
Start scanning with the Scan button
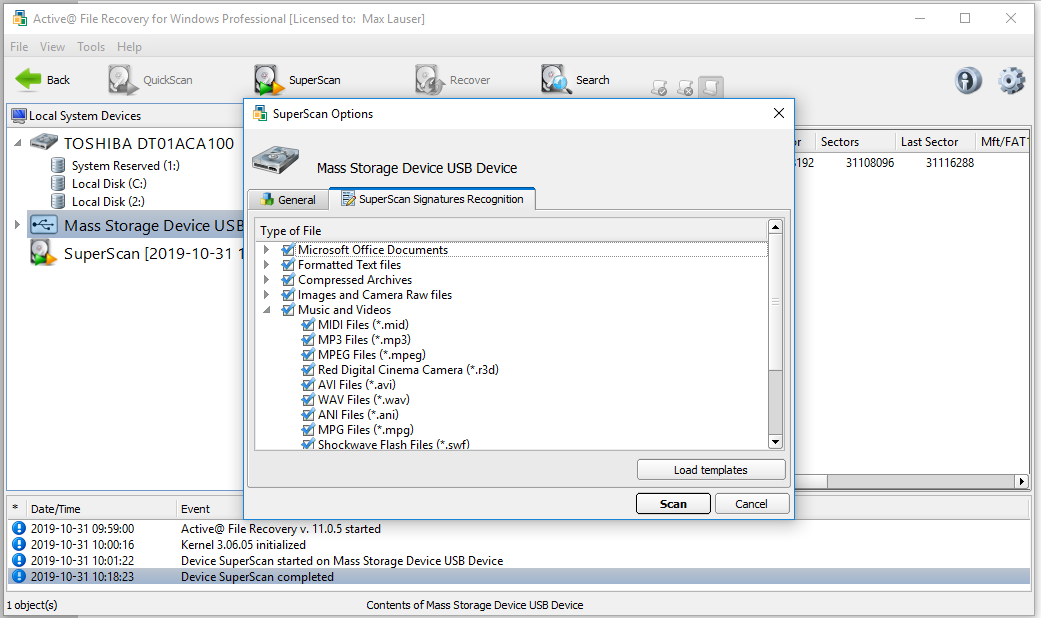pyautogui.click(x=673, y=504)
